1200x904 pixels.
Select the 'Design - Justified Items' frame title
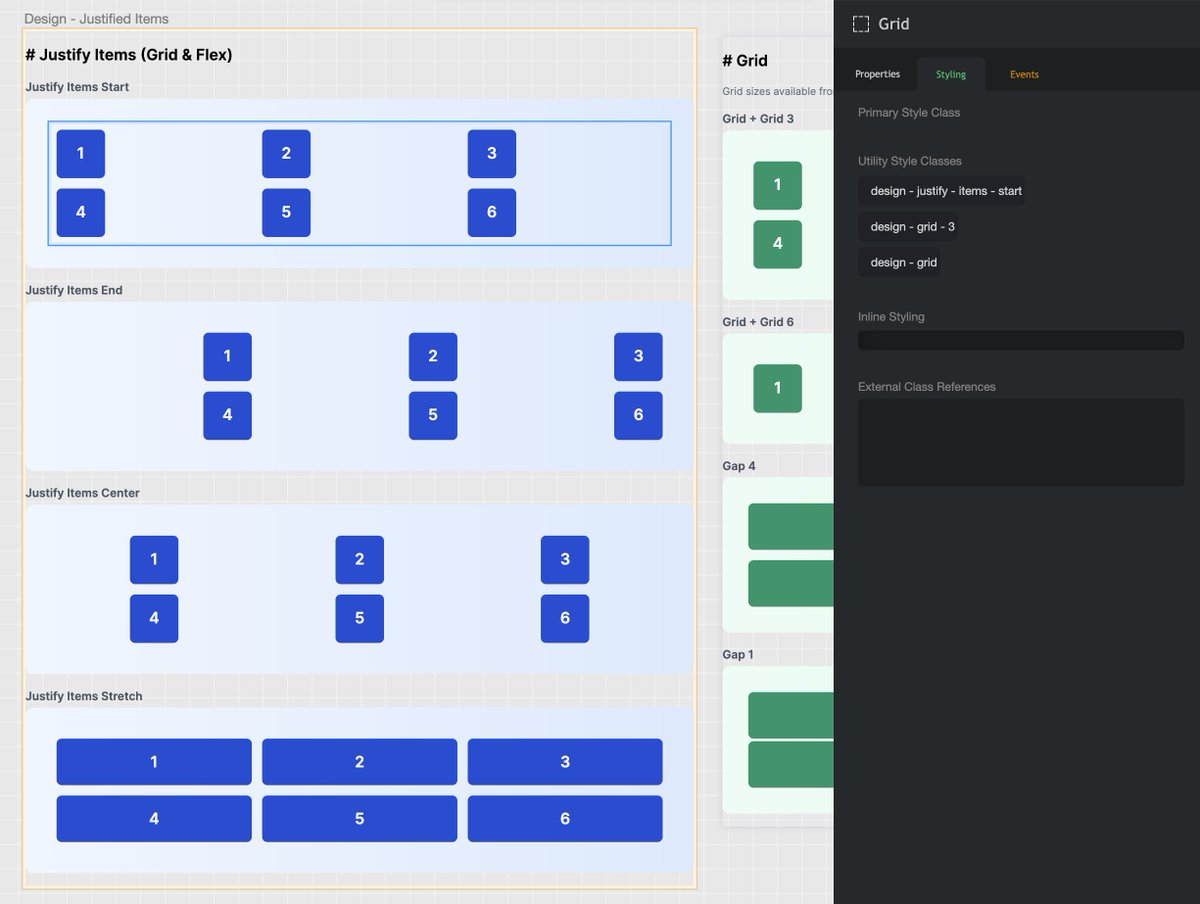tap(96, 19)
